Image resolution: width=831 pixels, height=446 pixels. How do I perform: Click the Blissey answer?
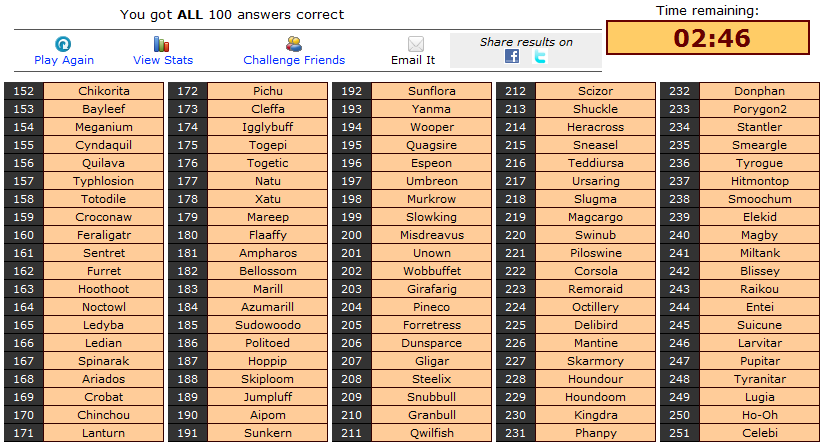pyautogui.click(x=759, y=271)
